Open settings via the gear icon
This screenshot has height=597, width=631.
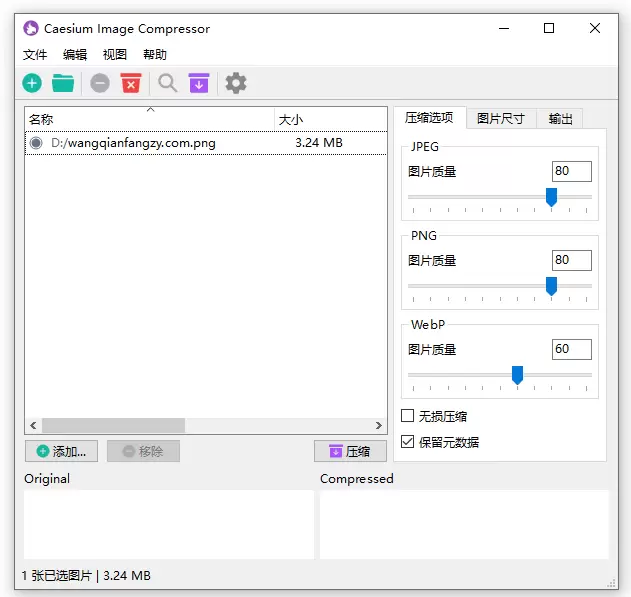[236, 83]
